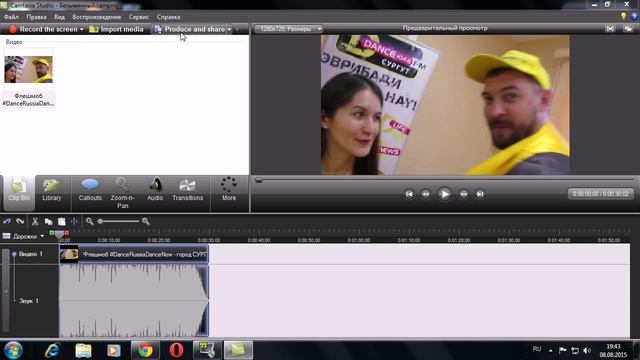Zoom out the timeline with the magnifier

pyautogui.click(x=90, y=221)
